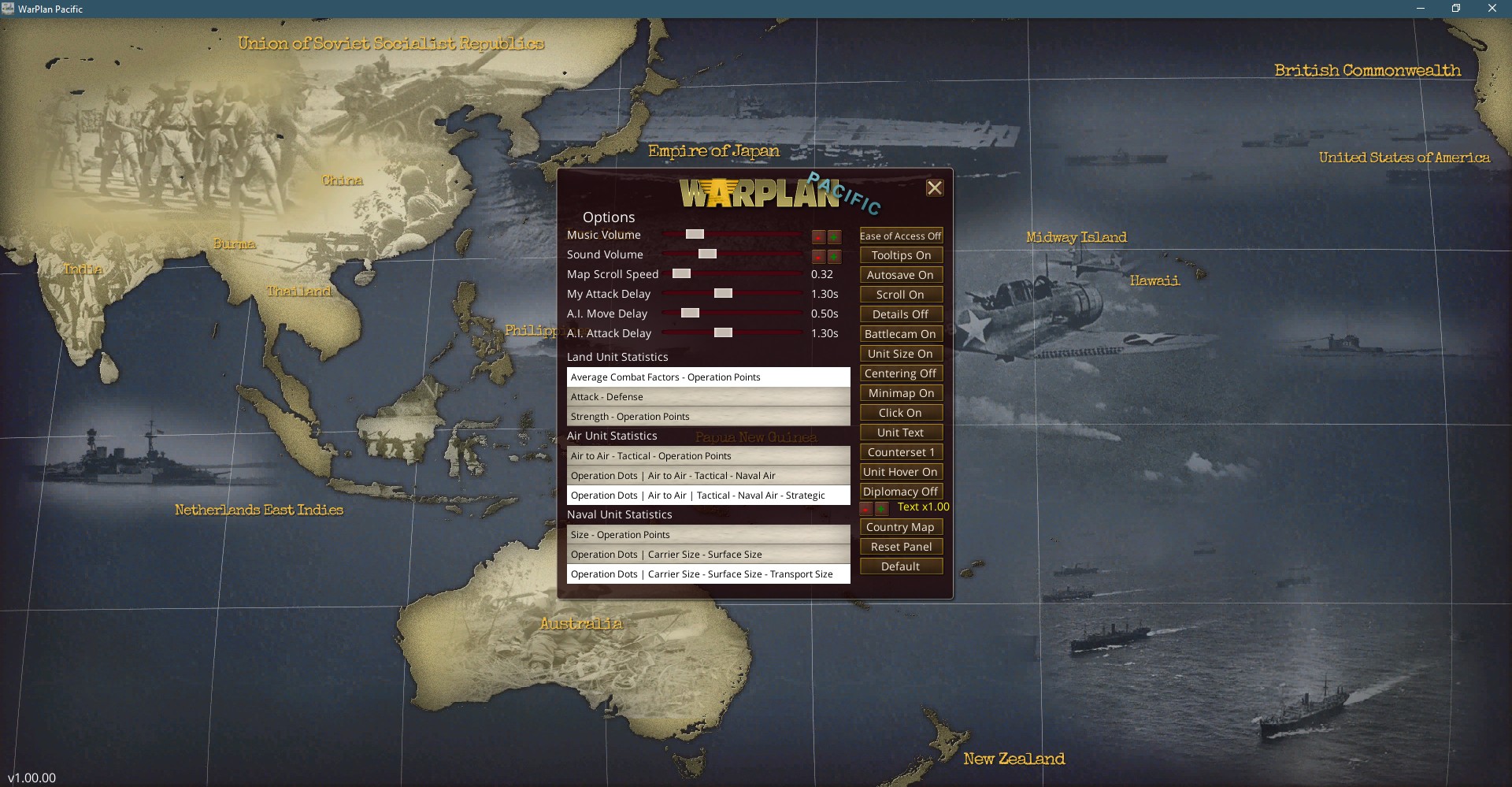Toggle Unit Size On setting

tap(901, 354)
